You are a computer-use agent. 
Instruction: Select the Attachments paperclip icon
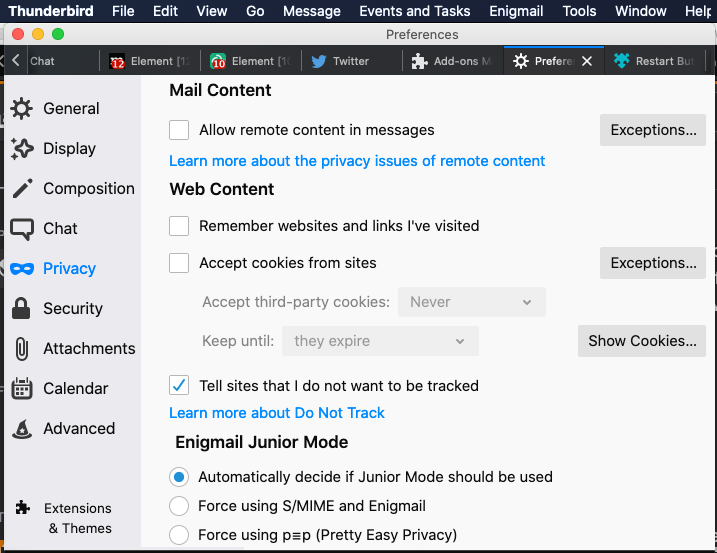tap(22, 348)
